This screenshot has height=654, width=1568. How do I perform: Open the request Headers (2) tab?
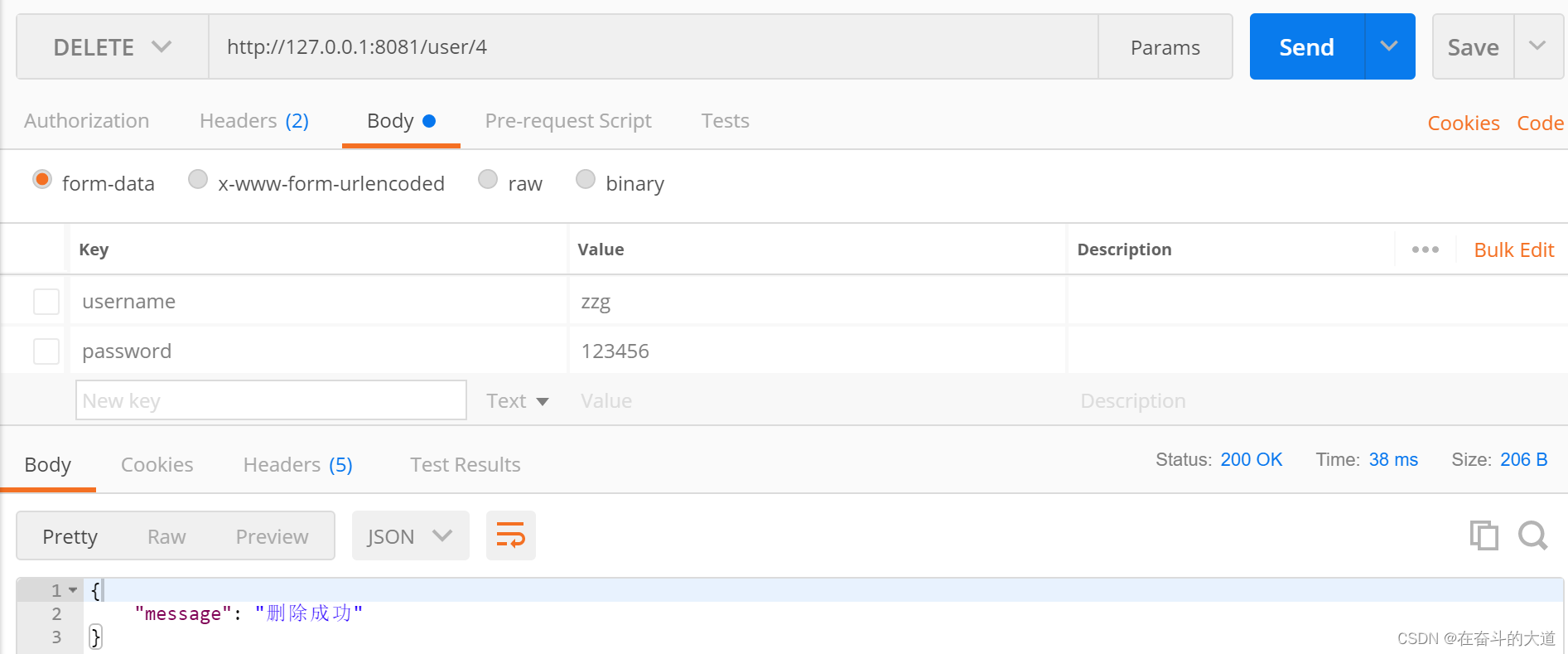254,121
